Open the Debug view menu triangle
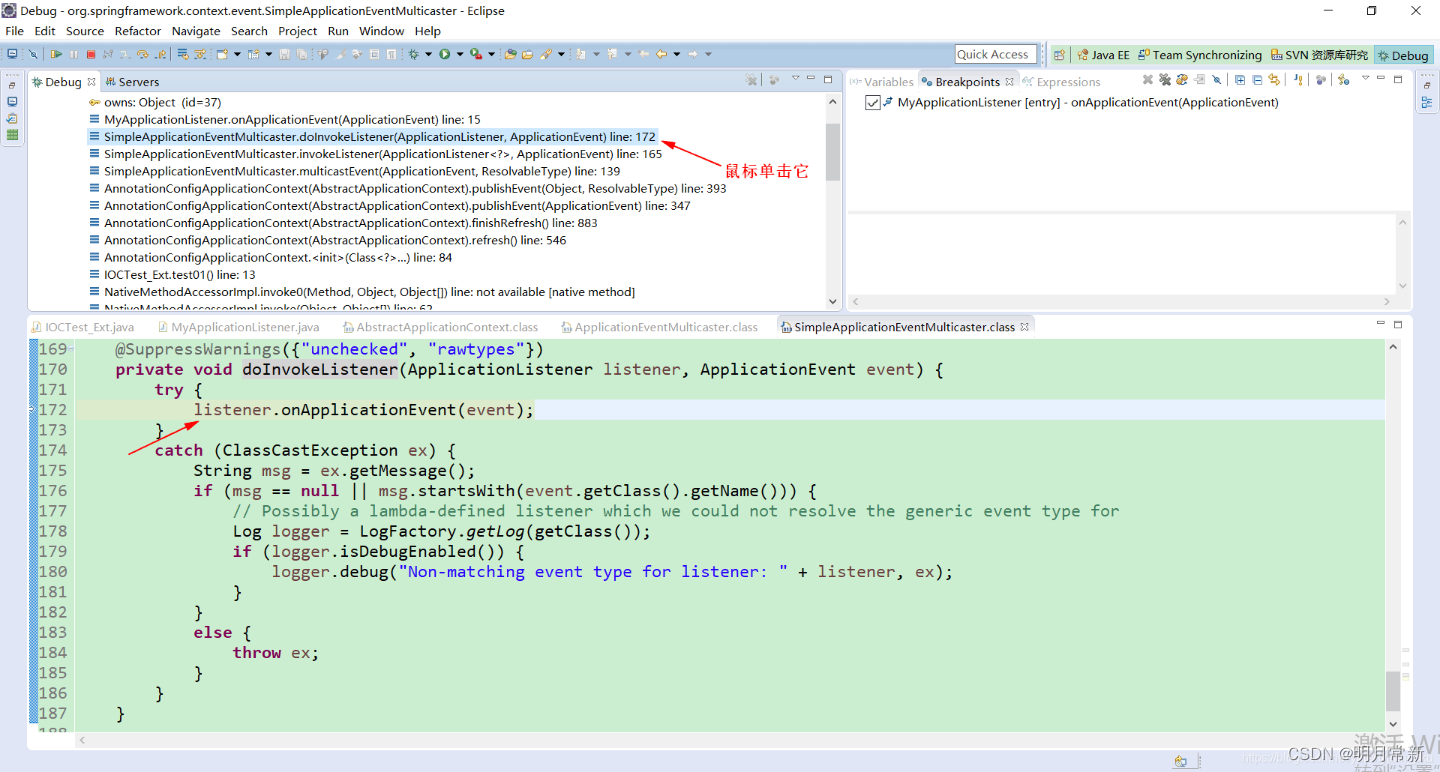The image size is (1440, 772). pyautogui.click(x=796, y=78)
